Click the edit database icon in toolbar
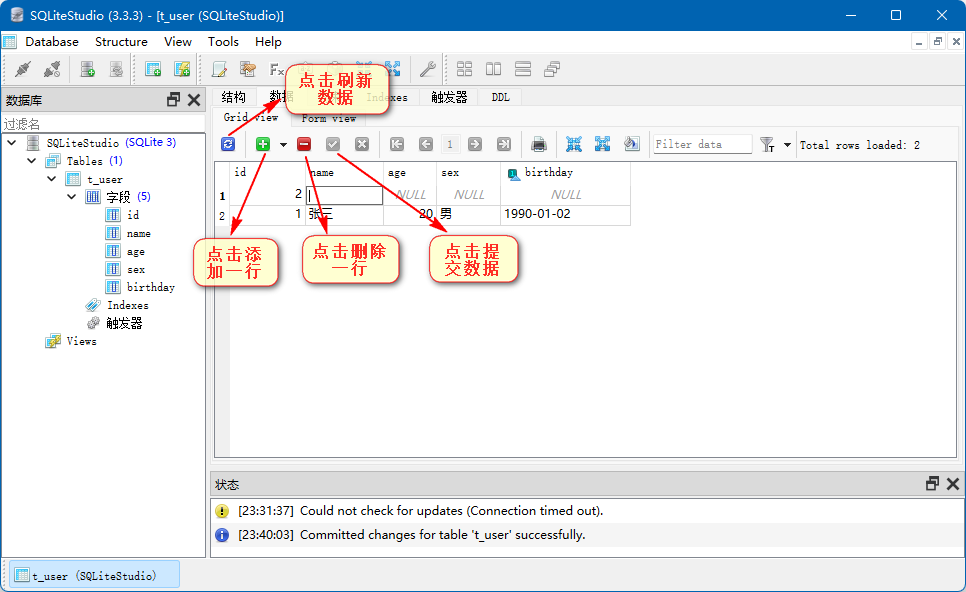Screen dimensions: 966x592 click(116, 69)
